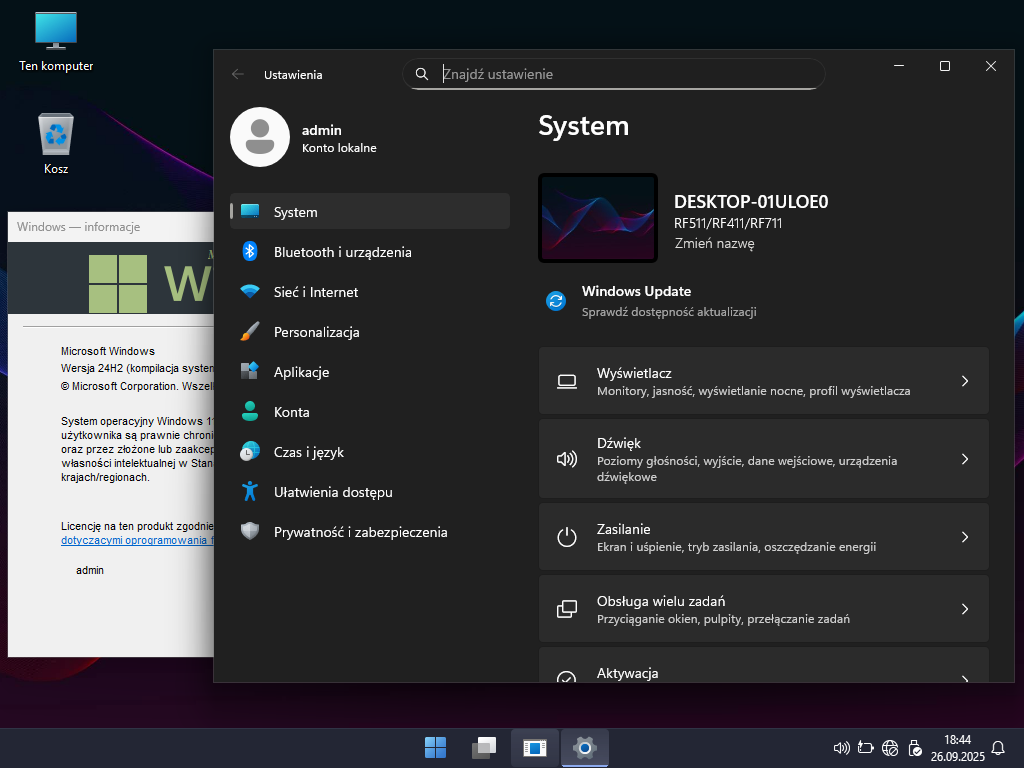Select Czas i język category
Viewport: 1024px width, 768px height.
(308, 452)
